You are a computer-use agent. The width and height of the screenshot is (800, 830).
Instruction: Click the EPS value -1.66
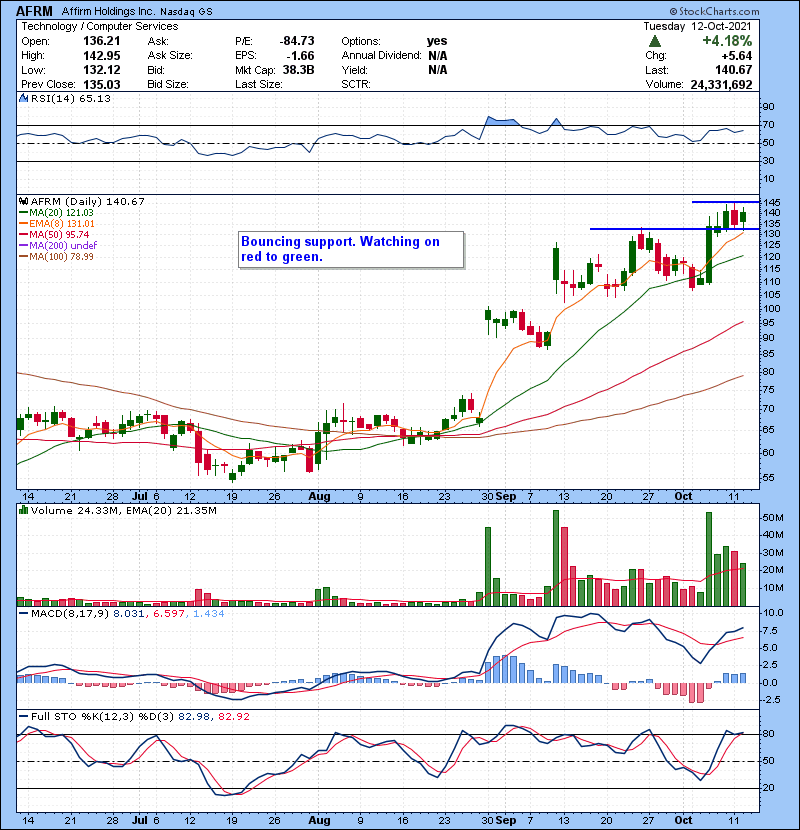pyautogui.click(x=300, y=56)
